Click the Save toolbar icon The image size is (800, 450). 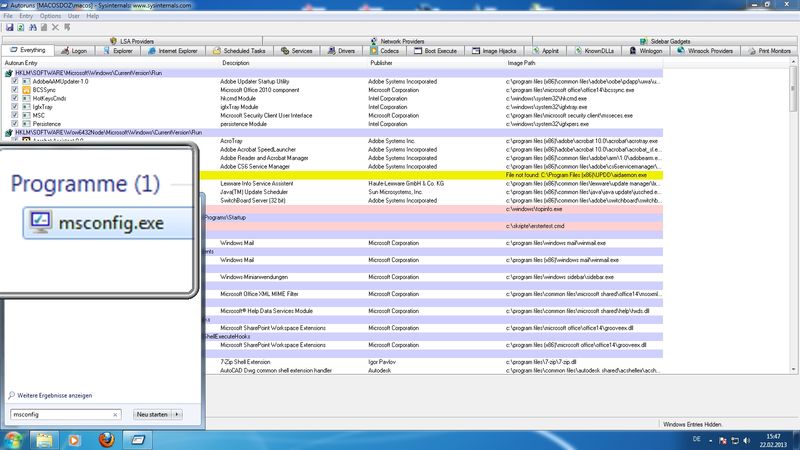[8, 27]
